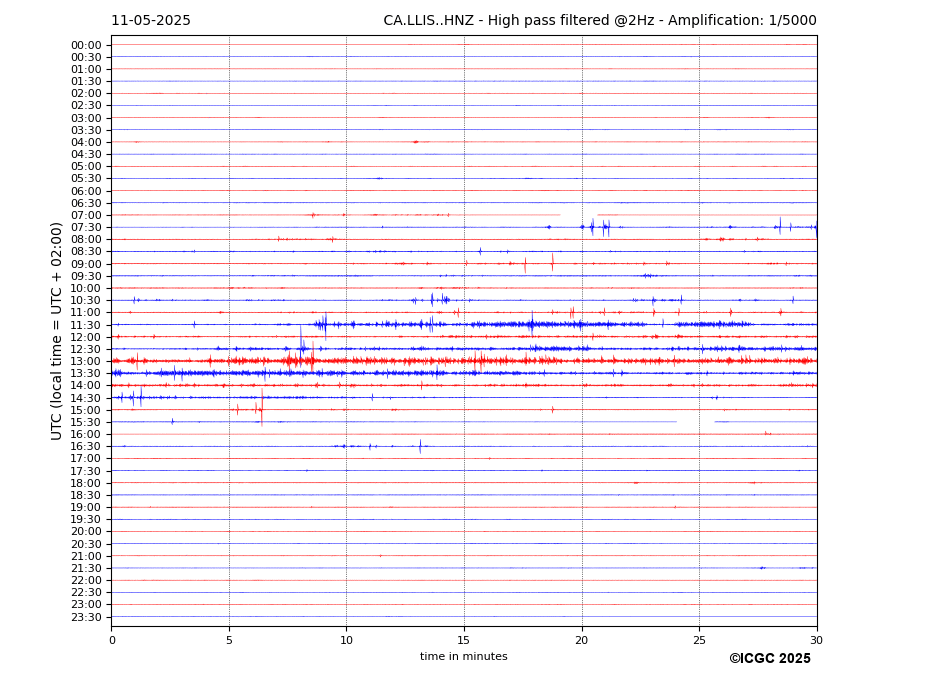Viewport: 927px width, 696px height.
Task: Click the ©ICGC 2025 copyright text
Action: (x=770, y=659)
